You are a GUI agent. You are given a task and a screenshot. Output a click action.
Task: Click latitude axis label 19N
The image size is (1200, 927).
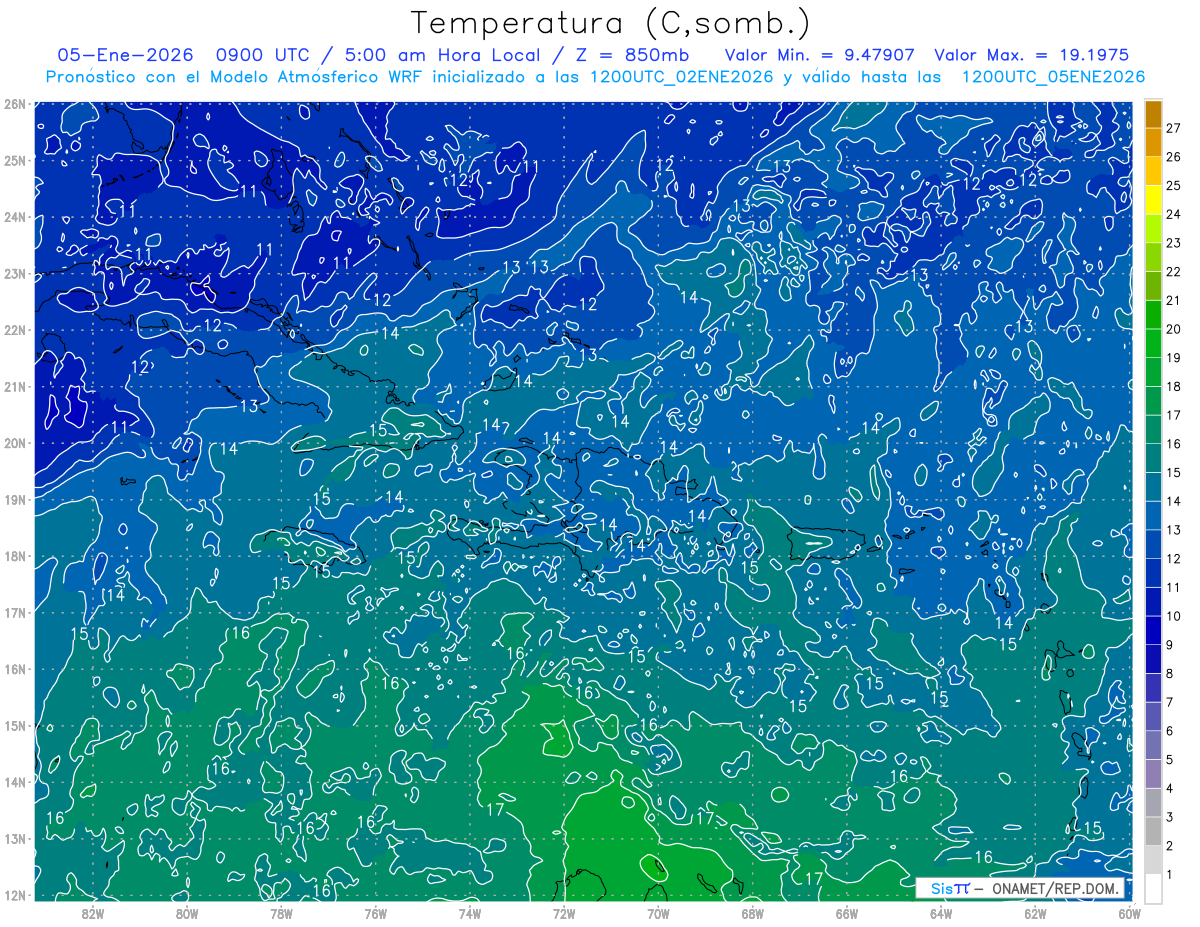tap(14, 499)
